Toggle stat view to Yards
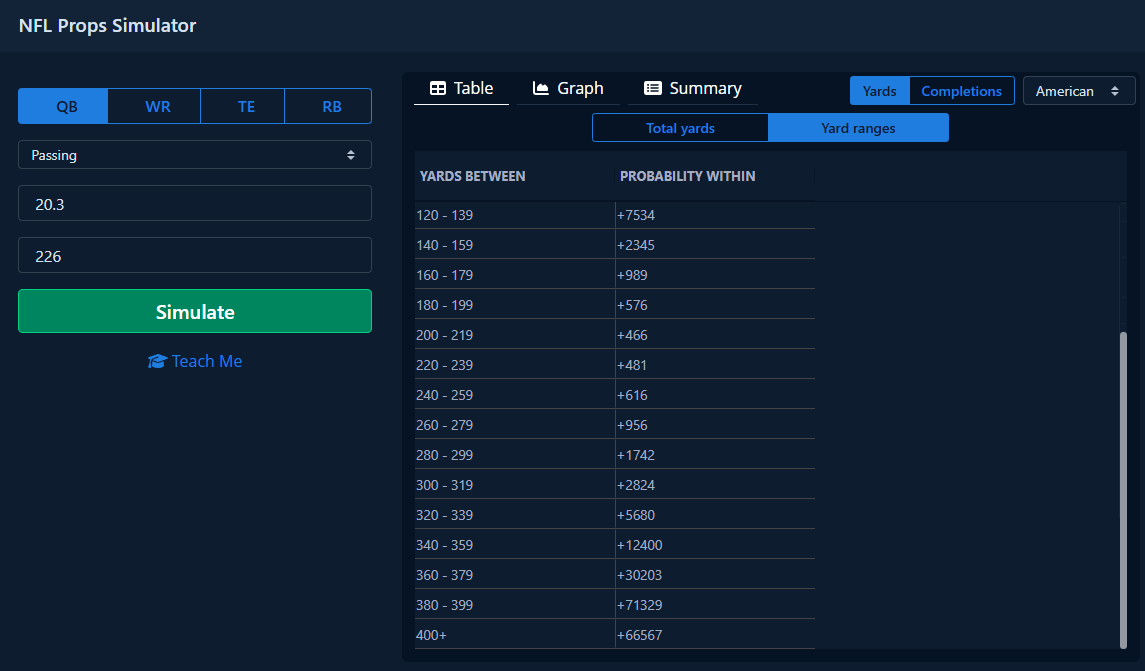Screen dimensions: 1145x671 pyautogui.click(x=879, y=91)
